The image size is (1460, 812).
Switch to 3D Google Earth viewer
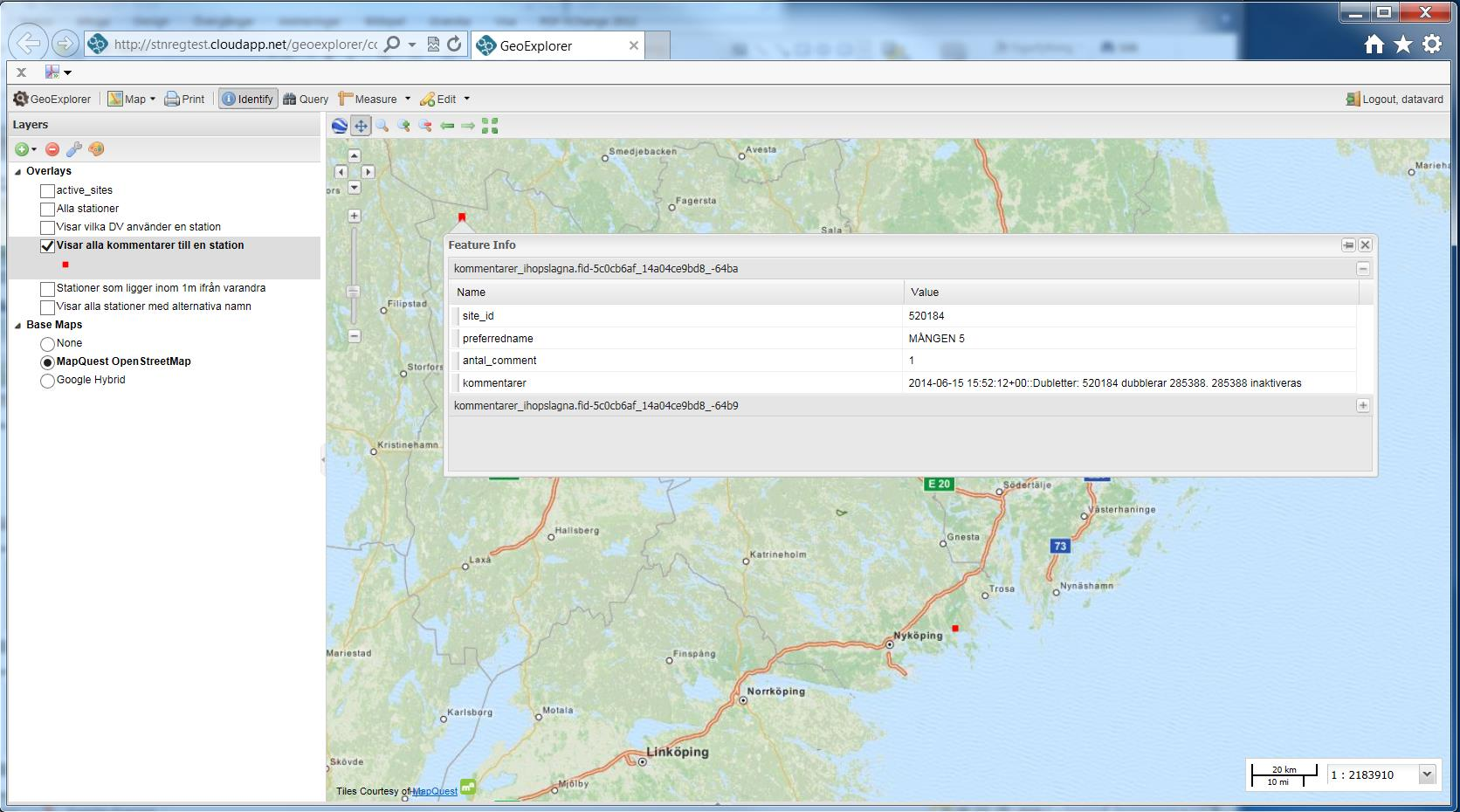point(340,126)
